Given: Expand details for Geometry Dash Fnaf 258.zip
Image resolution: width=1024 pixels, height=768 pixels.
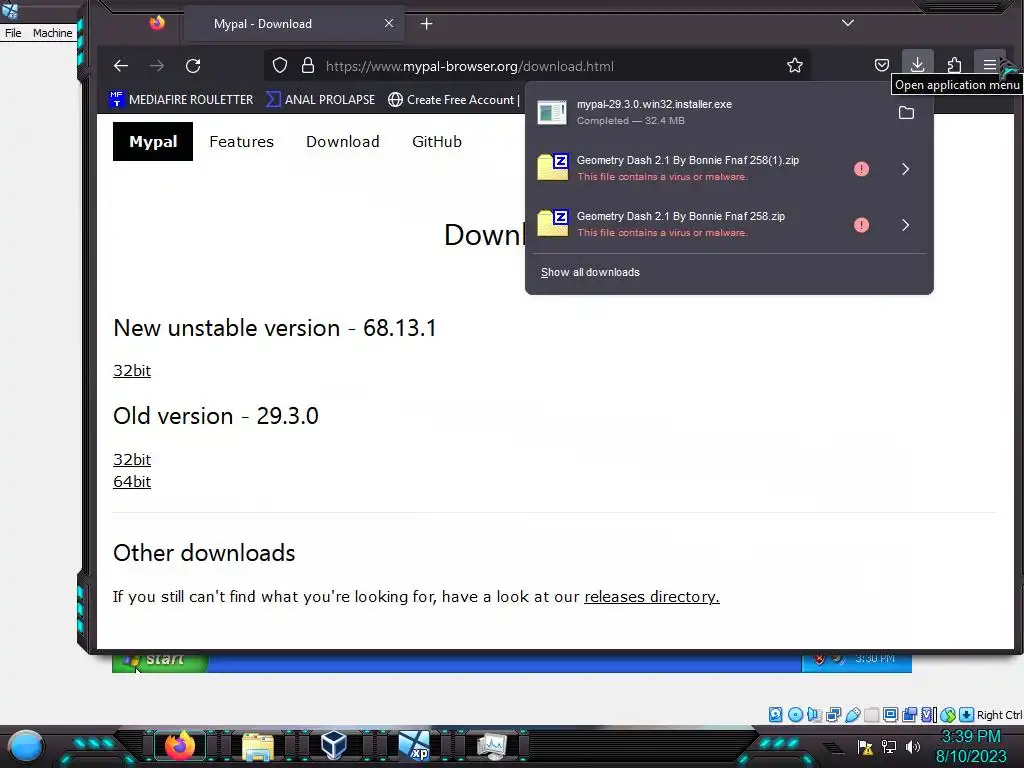Looking at the screenshot, I should 906,225.
